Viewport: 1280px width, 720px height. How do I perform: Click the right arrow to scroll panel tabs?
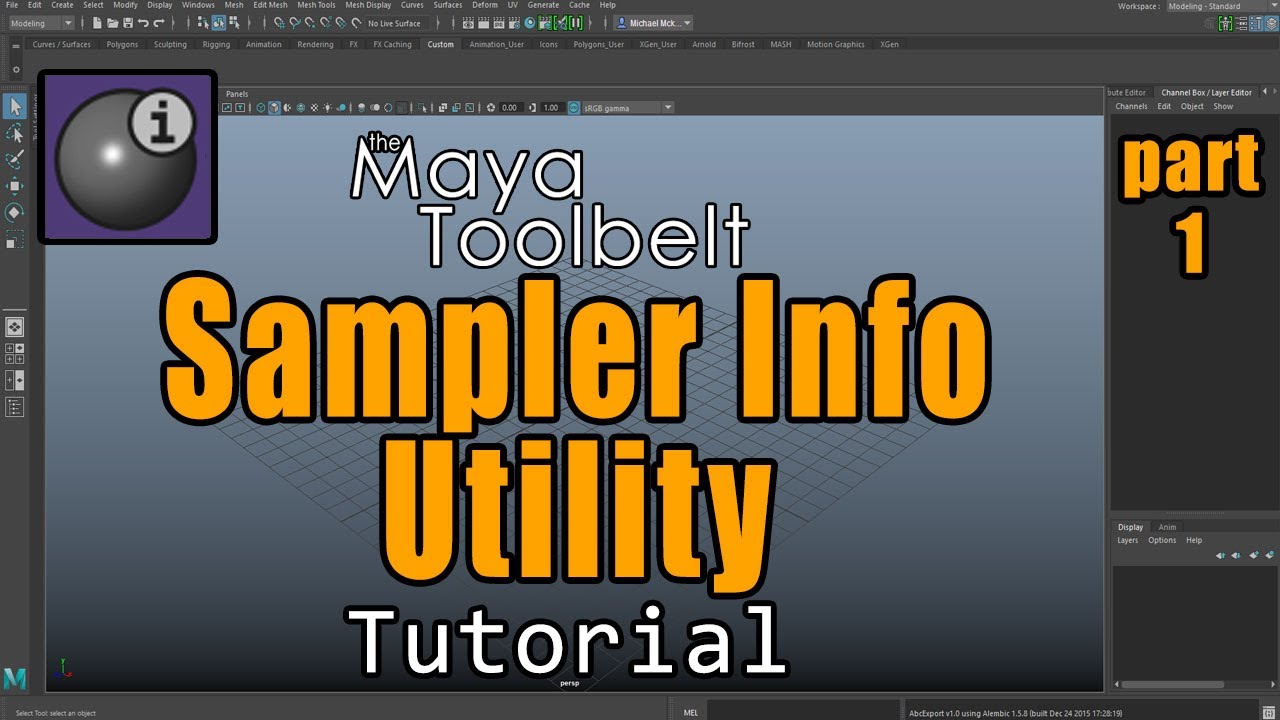(1274, 92)
